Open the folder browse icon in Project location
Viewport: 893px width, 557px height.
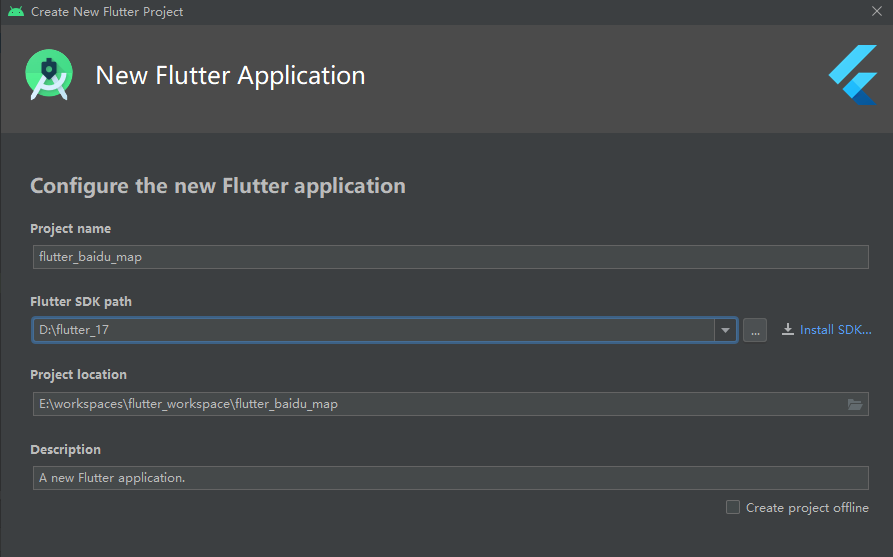coord(855,404)
